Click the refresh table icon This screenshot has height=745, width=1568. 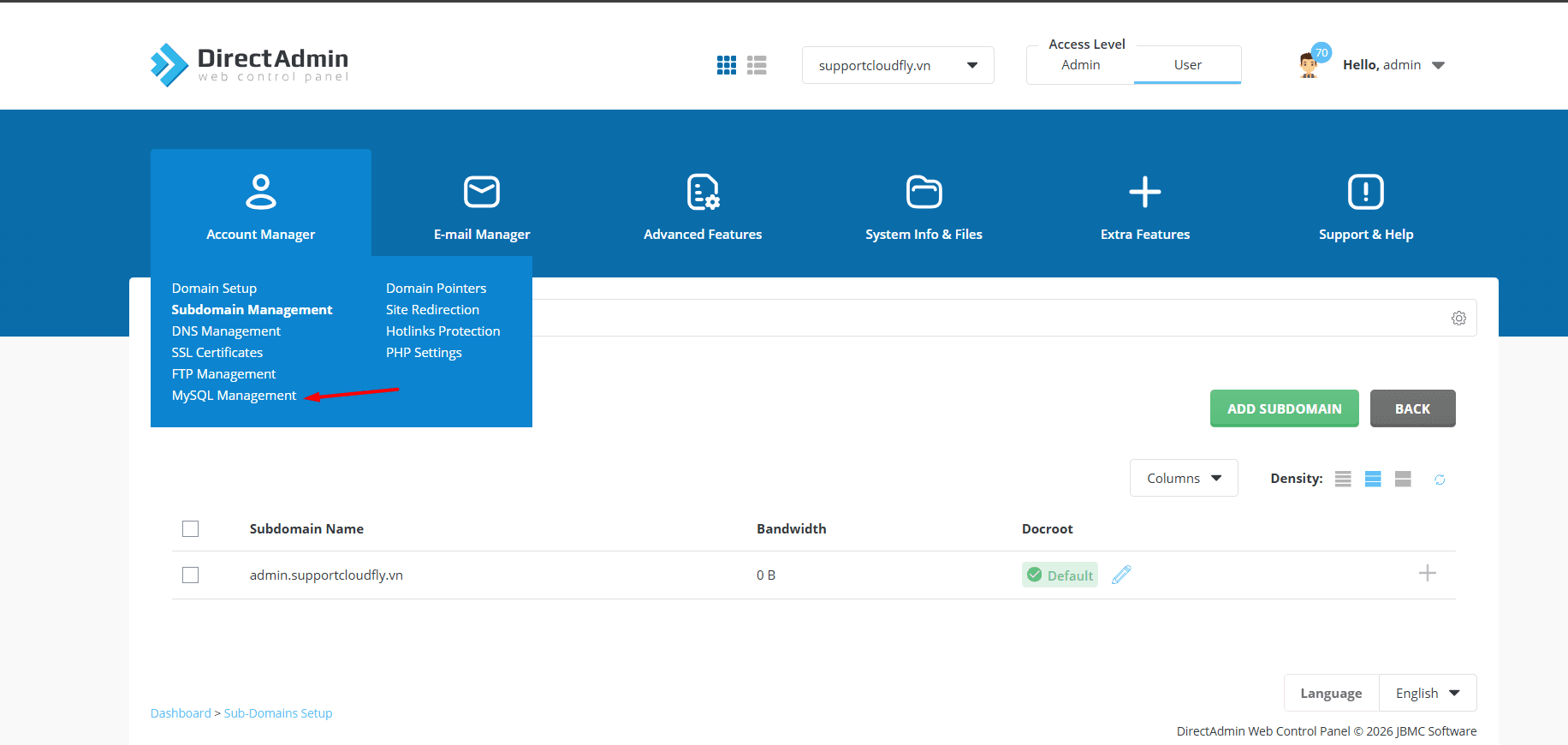(x=1440, y=480)
